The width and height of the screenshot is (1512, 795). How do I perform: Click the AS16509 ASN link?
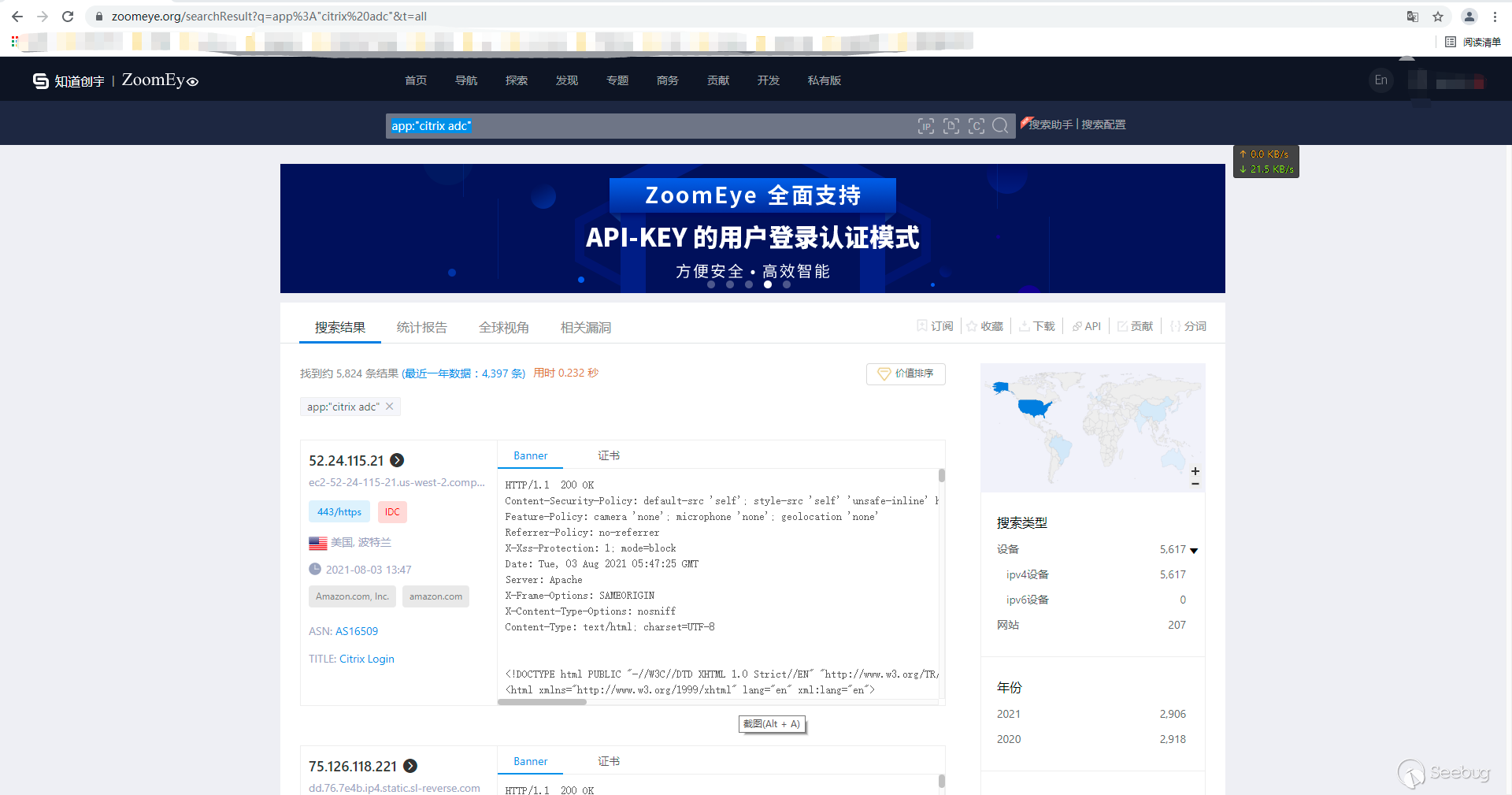tap(357, 631)
